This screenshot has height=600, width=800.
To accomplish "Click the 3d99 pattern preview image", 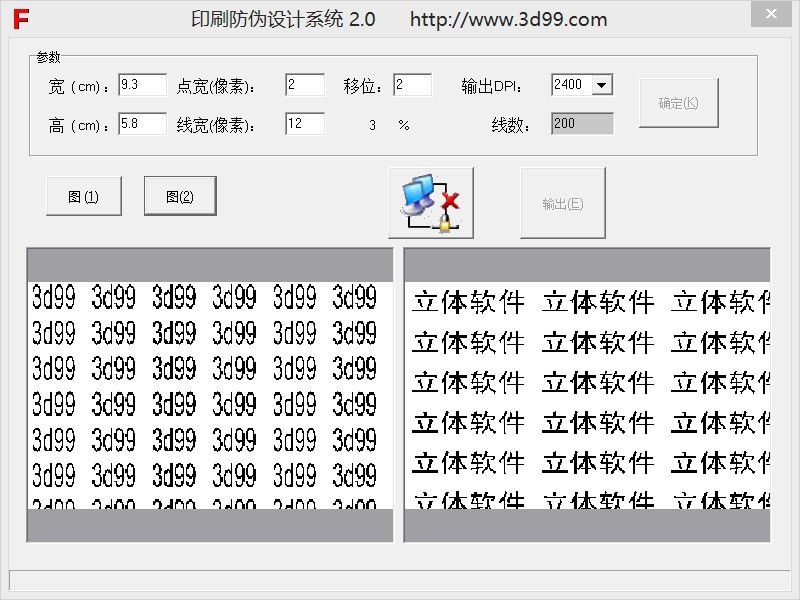I will click(x=210, y=395).
